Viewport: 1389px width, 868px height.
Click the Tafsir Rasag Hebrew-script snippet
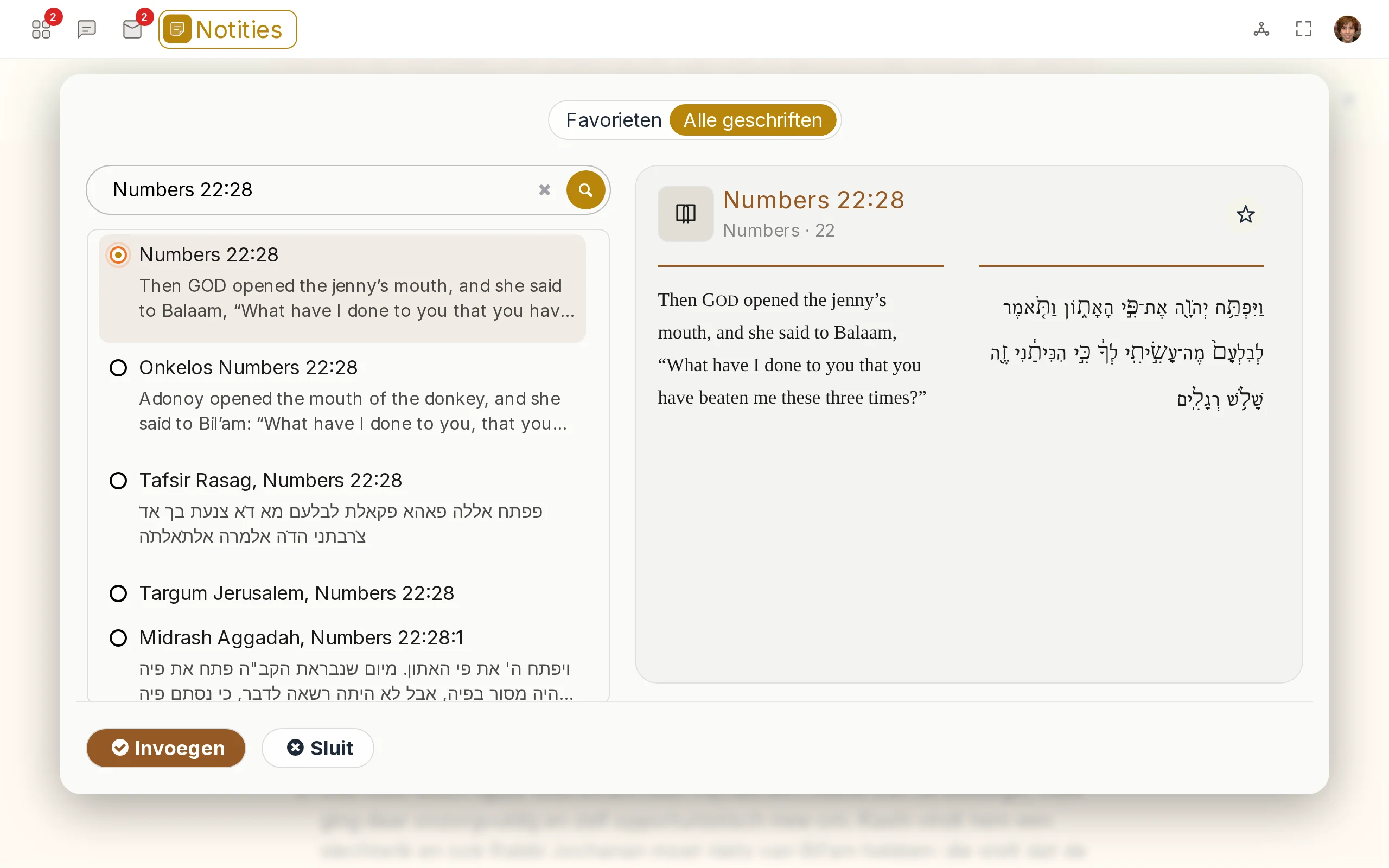pyautogui.click(x=341, y=524)
